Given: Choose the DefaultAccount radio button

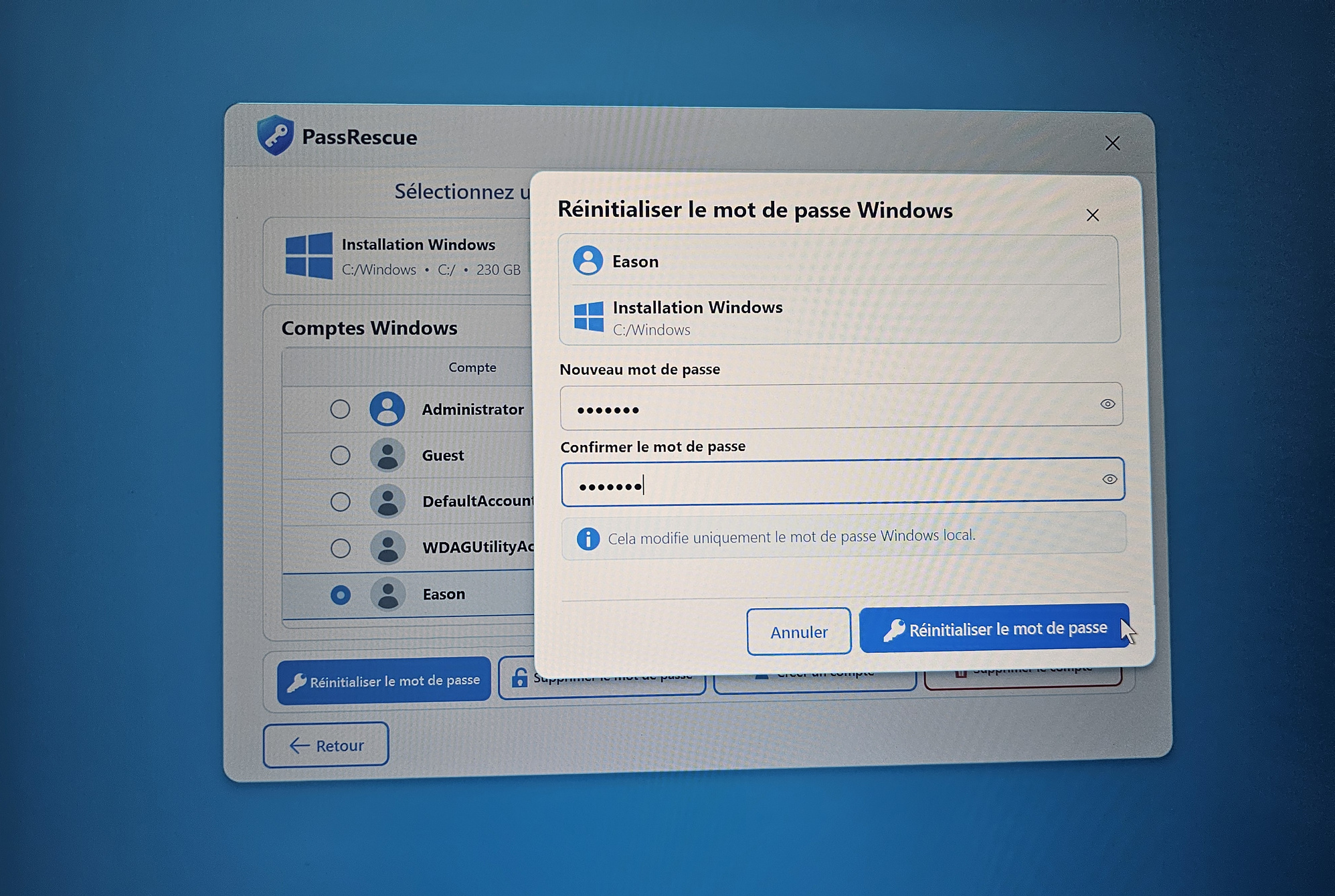Looking at the screenshot, I should [340, 501].
